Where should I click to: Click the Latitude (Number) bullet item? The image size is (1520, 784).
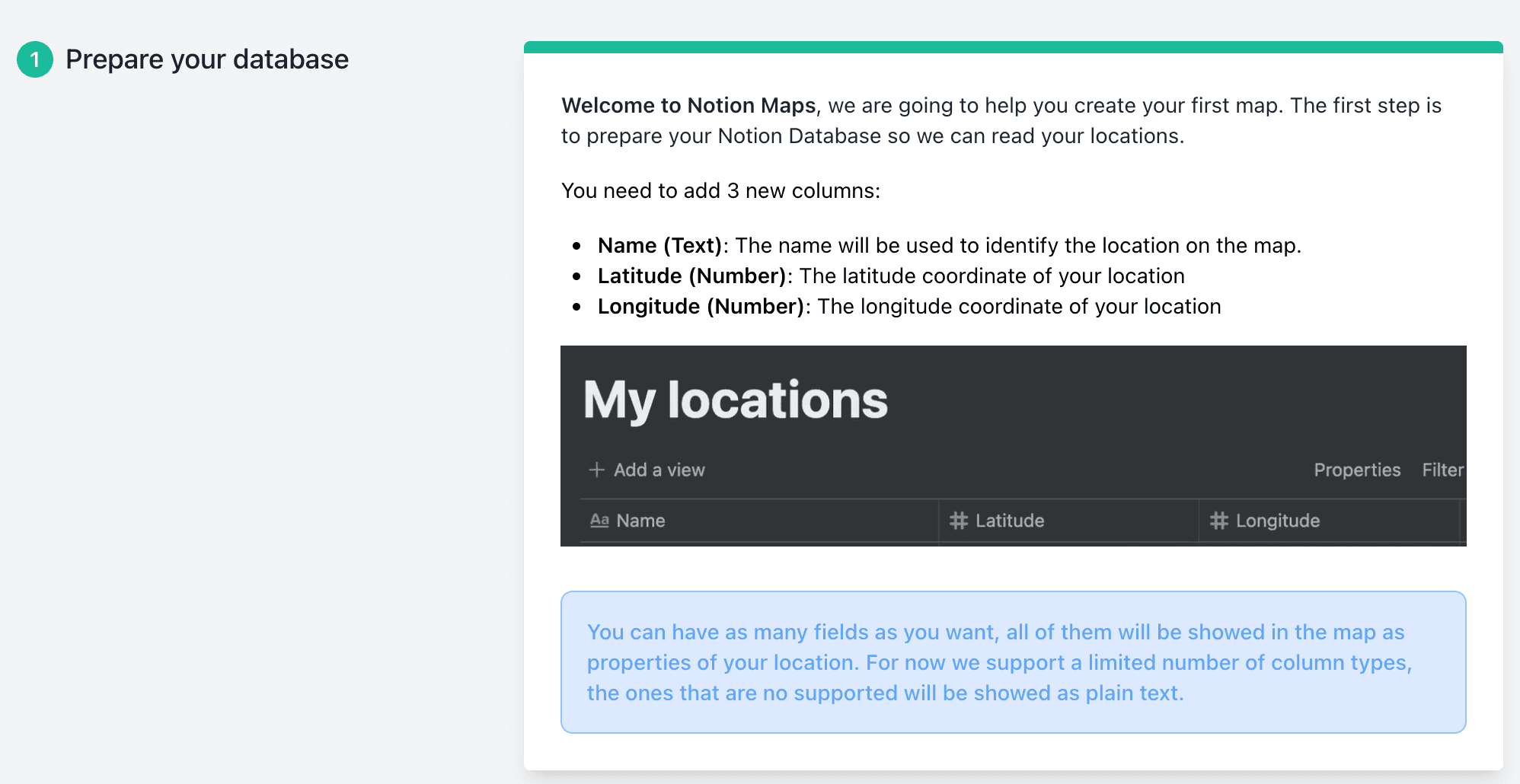click(x=891, y=276)
